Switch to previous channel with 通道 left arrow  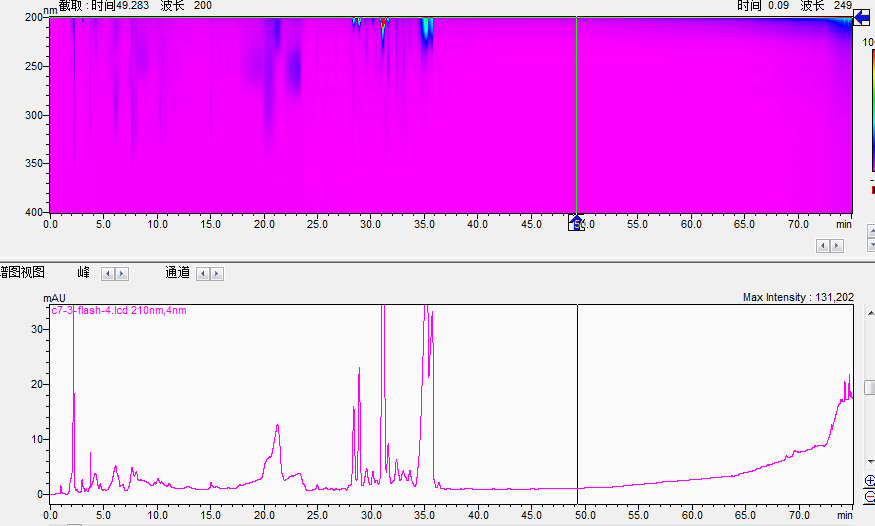coord(203,273)
